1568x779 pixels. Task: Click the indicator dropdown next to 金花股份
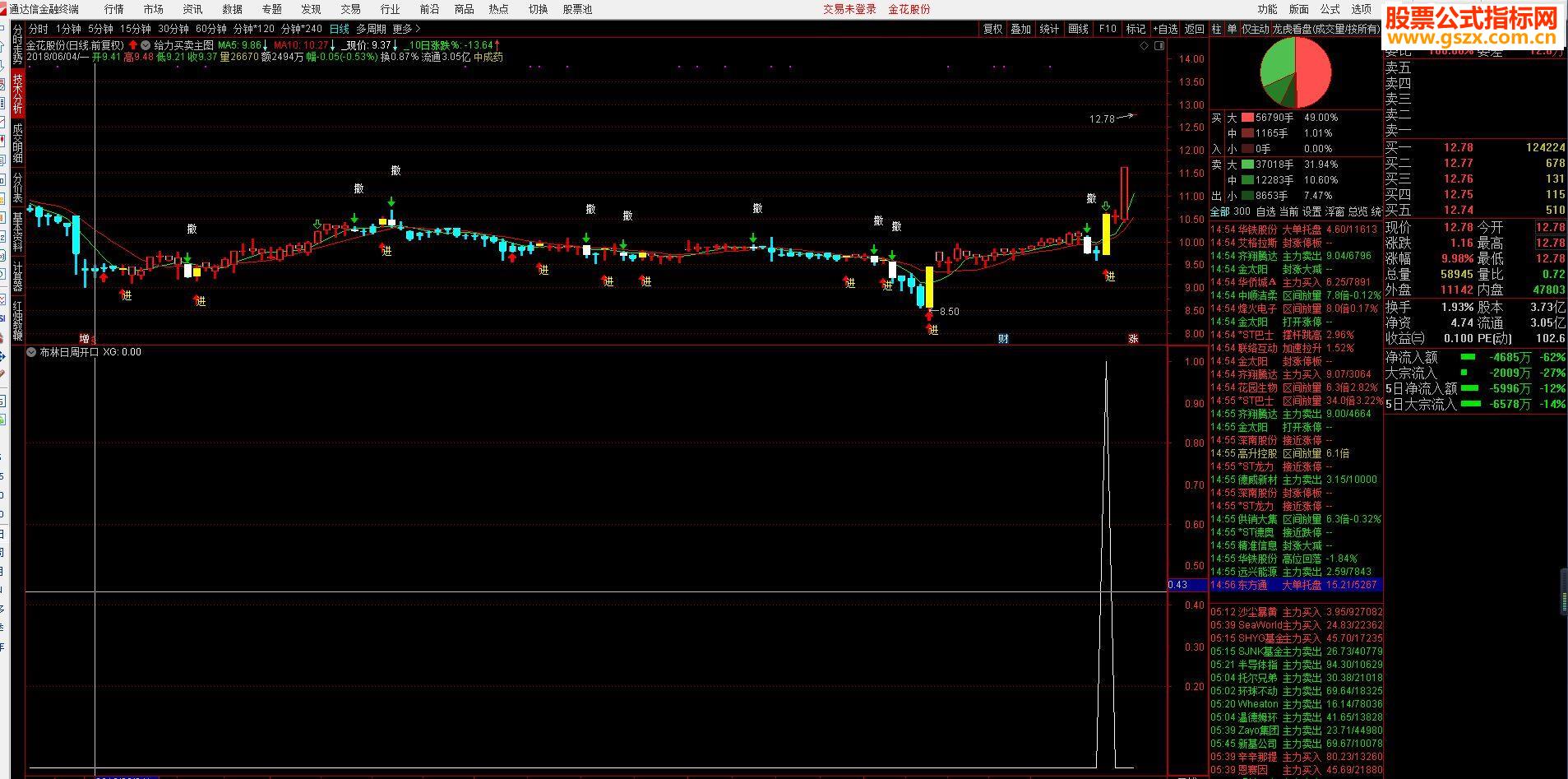coord(146,45)
